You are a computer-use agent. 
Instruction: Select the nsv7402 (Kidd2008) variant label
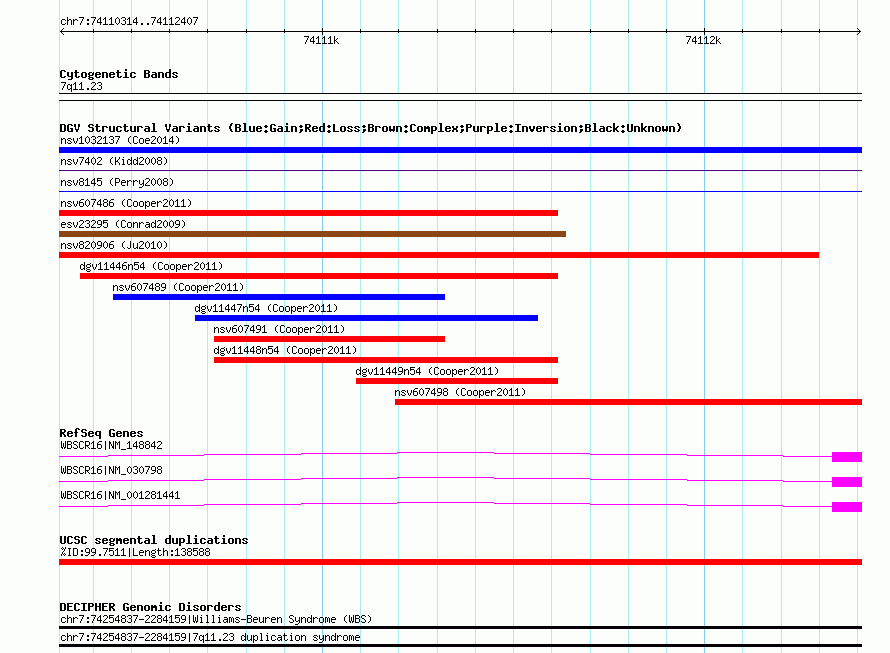[x=114, y=161]
